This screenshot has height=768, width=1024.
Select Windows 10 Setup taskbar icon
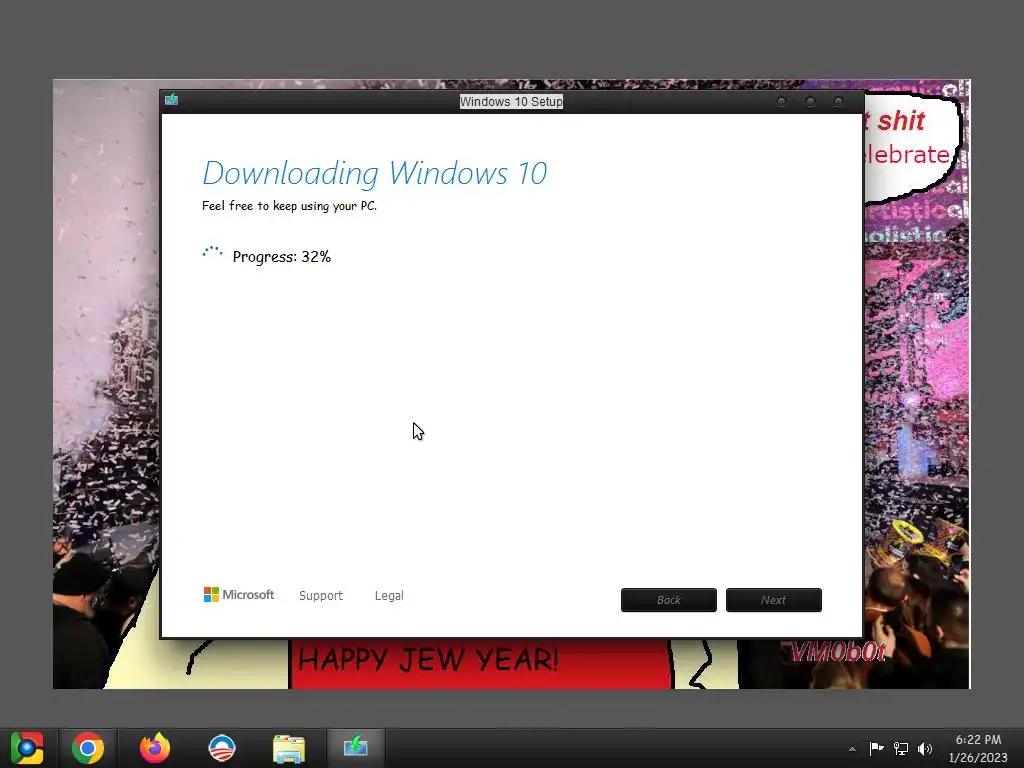coord(355,746)
